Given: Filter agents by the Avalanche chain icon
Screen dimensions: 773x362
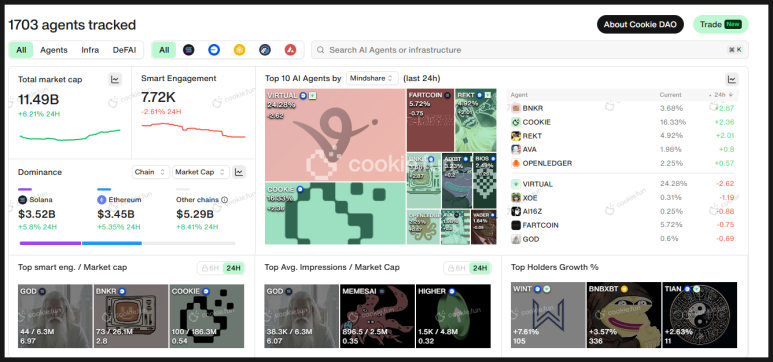Looking at the screenshot, I should click(290, 50).
